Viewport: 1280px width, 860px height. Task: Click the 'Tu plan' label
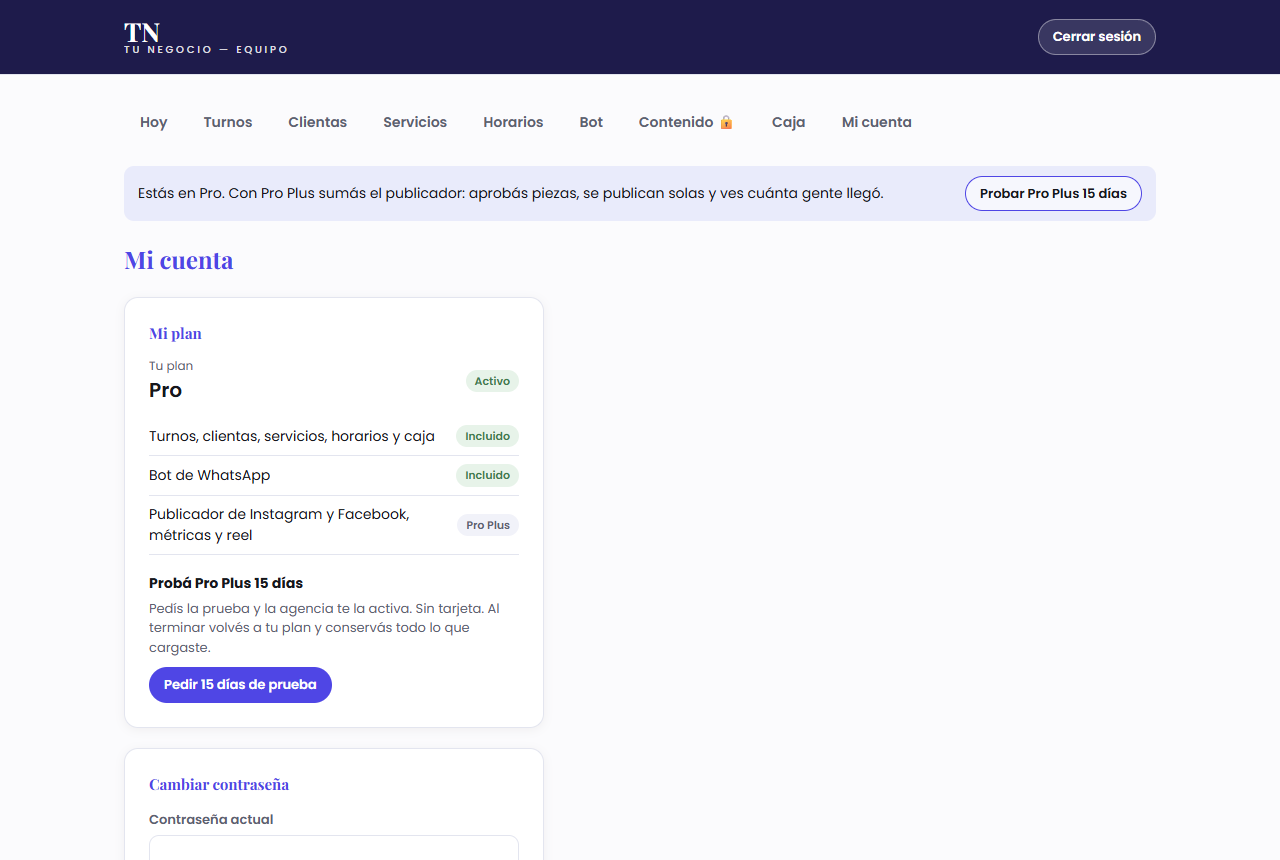point(171,366)
